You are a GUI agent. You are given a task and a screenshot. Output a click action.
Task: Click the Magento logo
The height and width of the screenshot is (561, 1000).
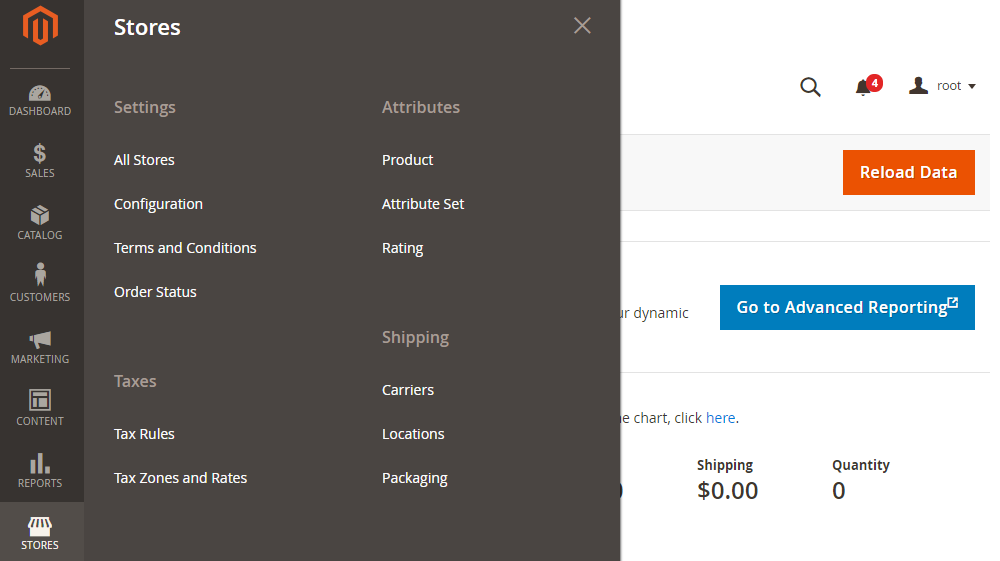coord(40,26)
